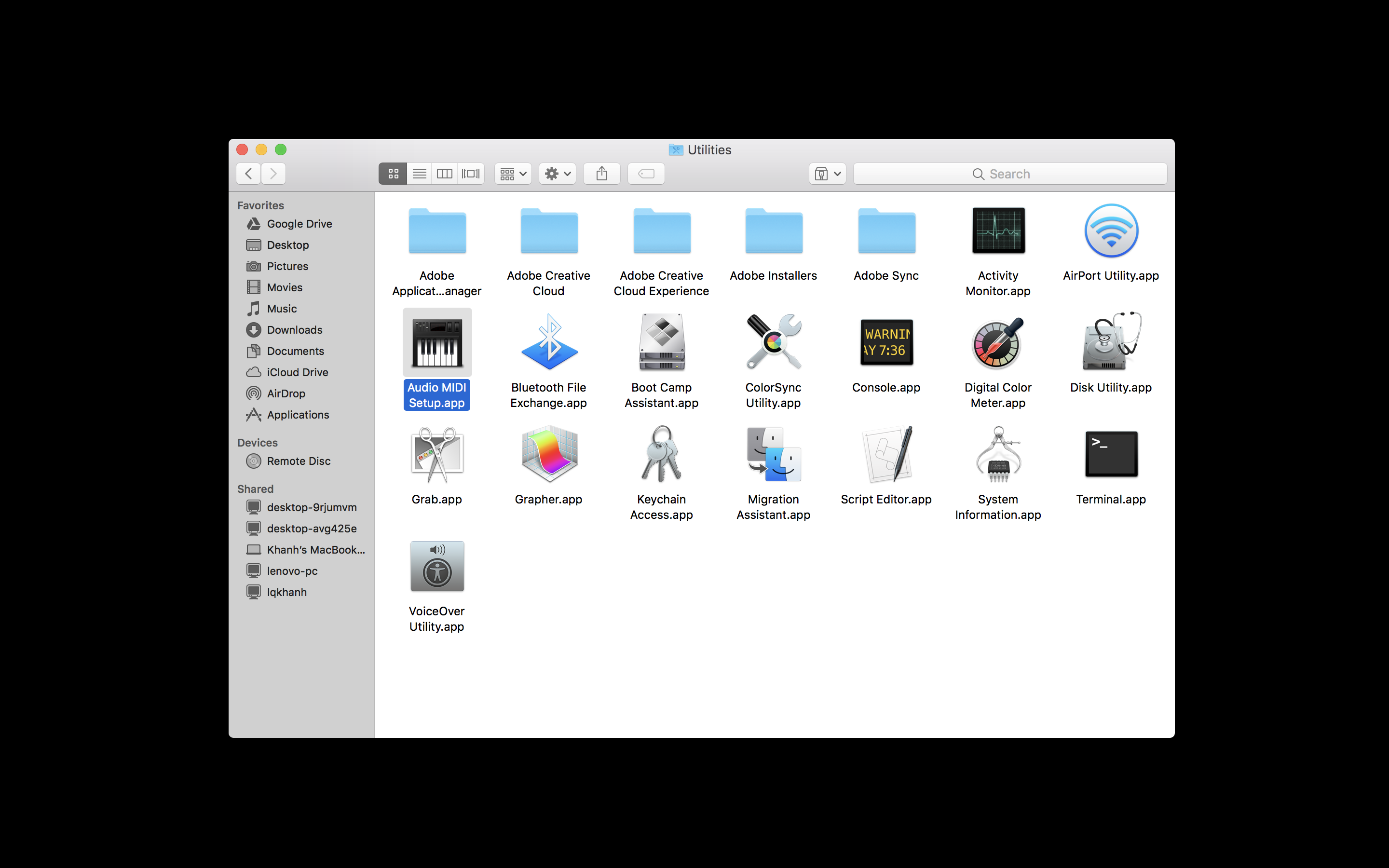Switch to column view
Viewport: 1389px width, 868px height.
tap(445, 174)
